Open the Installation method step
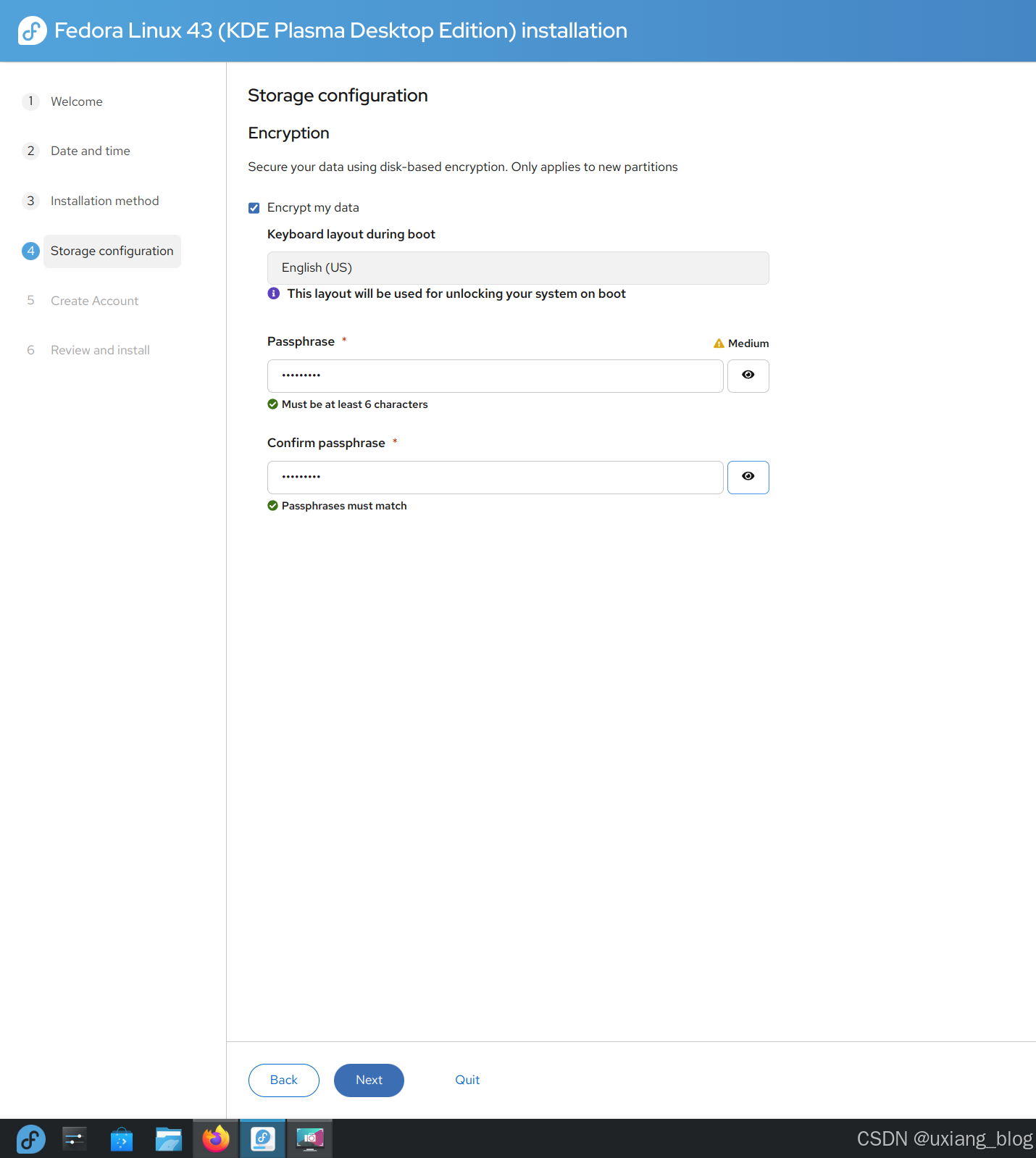 105,201
